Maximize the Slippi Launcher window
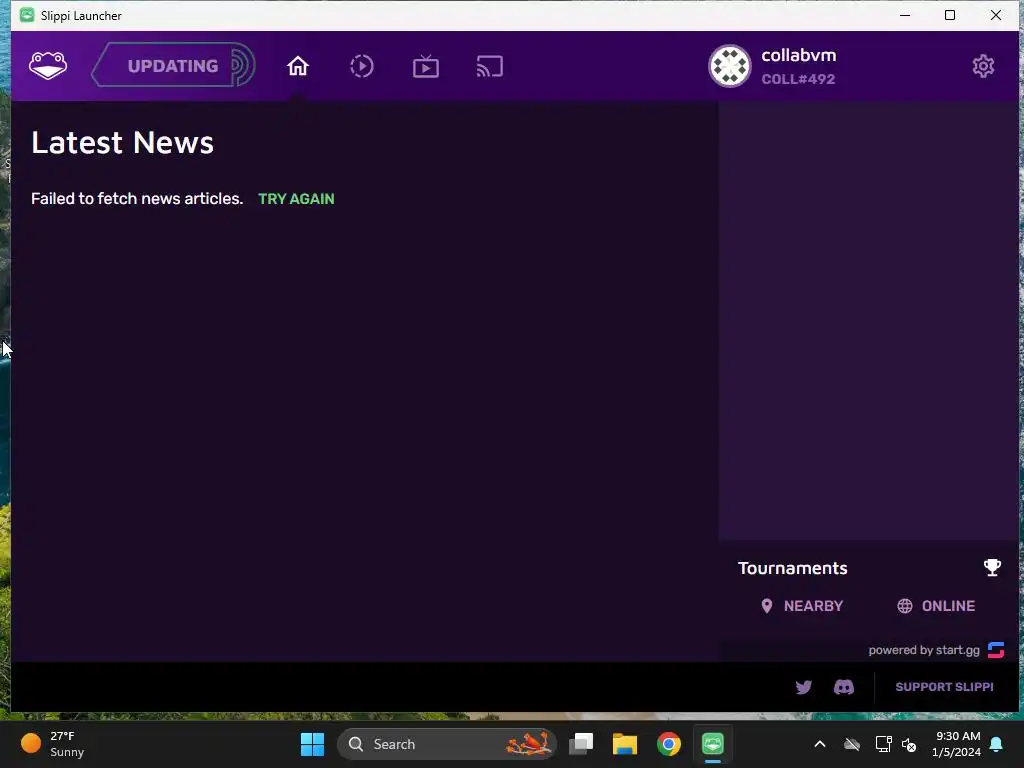Screen dimensions: 1024x768 click(950, 15)
